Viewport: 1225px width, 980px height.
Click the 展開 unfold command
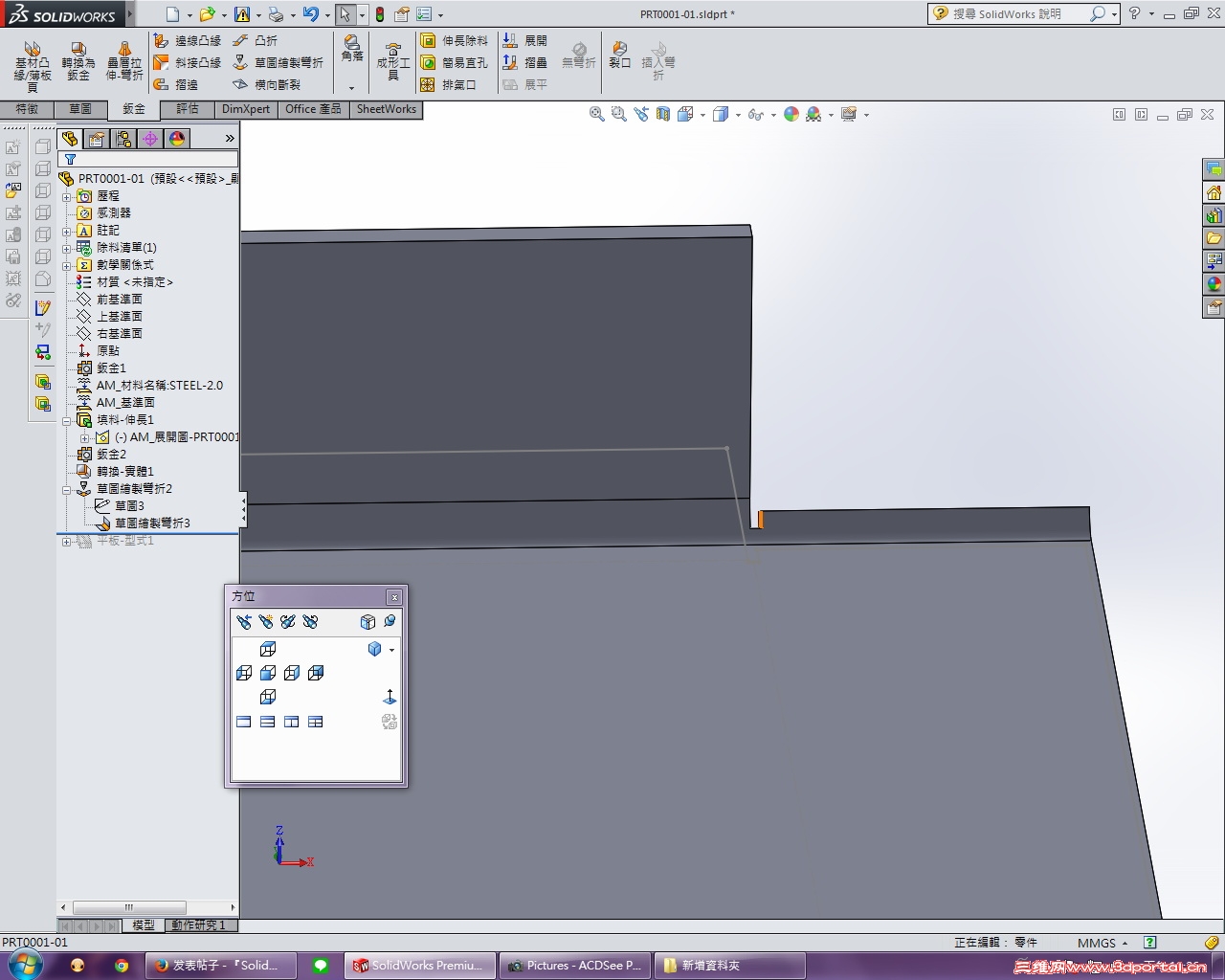(x=525, y=41)
